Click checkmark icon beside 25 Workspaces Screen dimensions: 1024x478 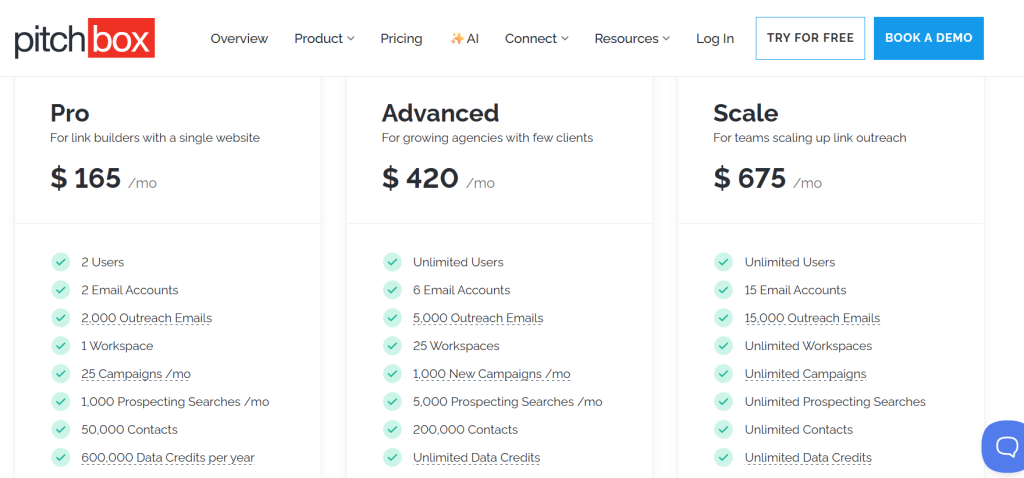pyautogui.click(x=392, y=345)
